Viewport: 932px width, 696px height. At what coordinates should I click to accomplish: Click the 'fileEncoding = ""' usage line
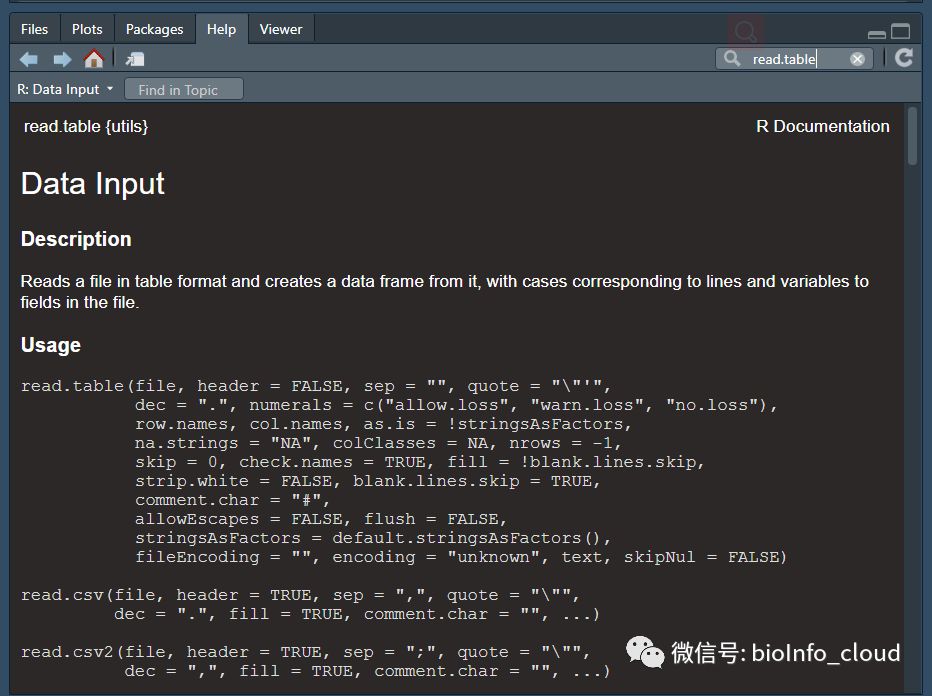pyautogui.click(x=461, y=557)
